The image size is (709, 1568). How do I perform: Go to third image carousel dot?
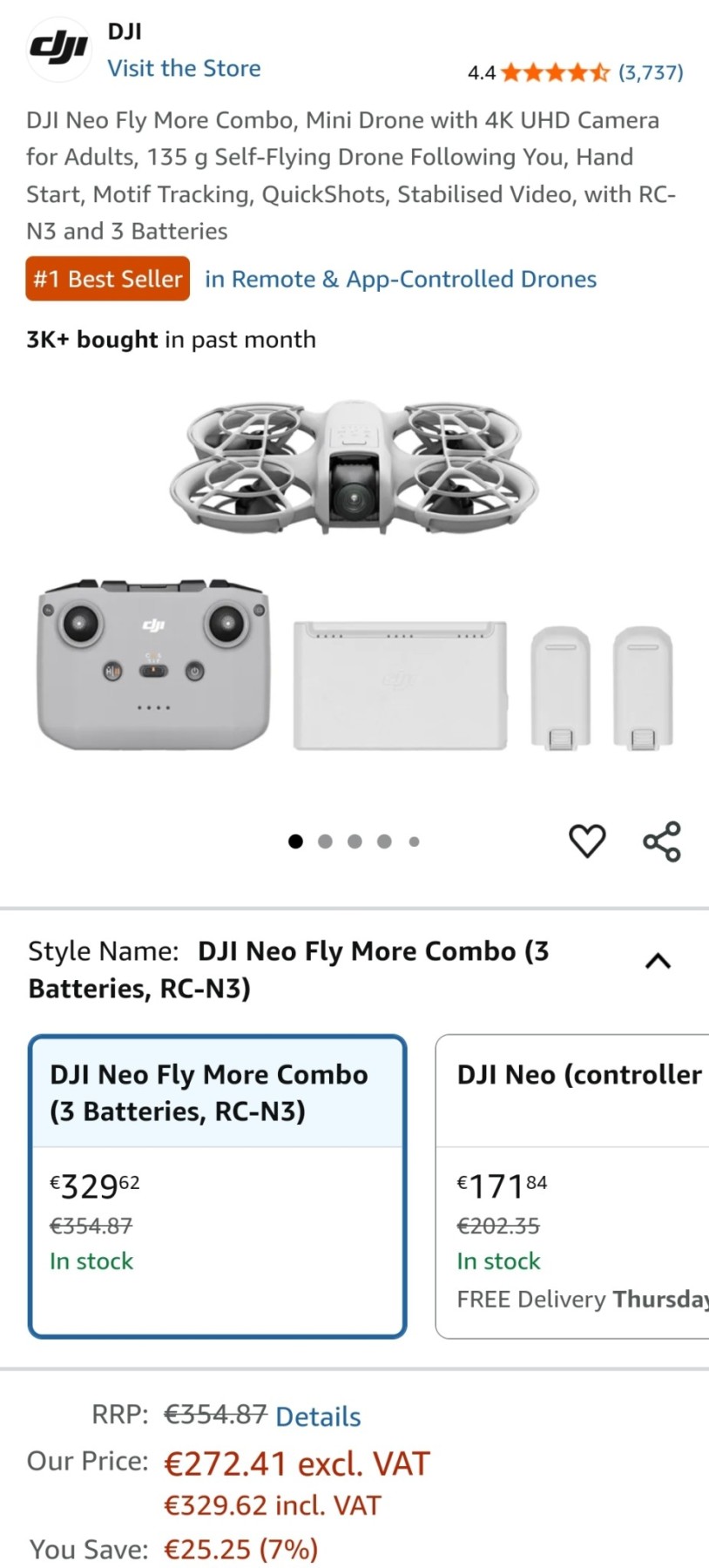click(x=354, y=841)
